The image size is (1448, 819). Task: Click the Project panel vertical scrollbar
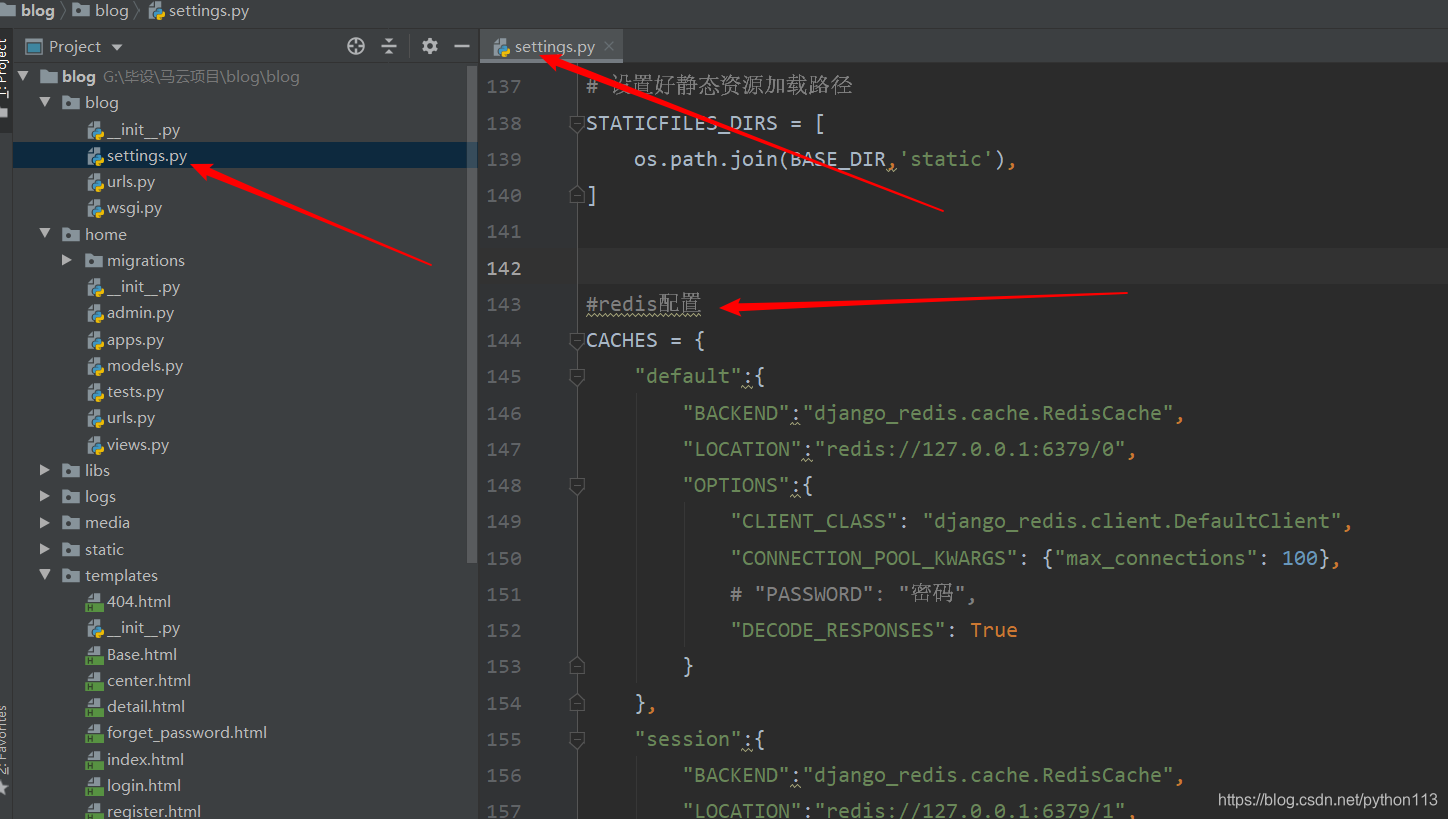point(472,315)
